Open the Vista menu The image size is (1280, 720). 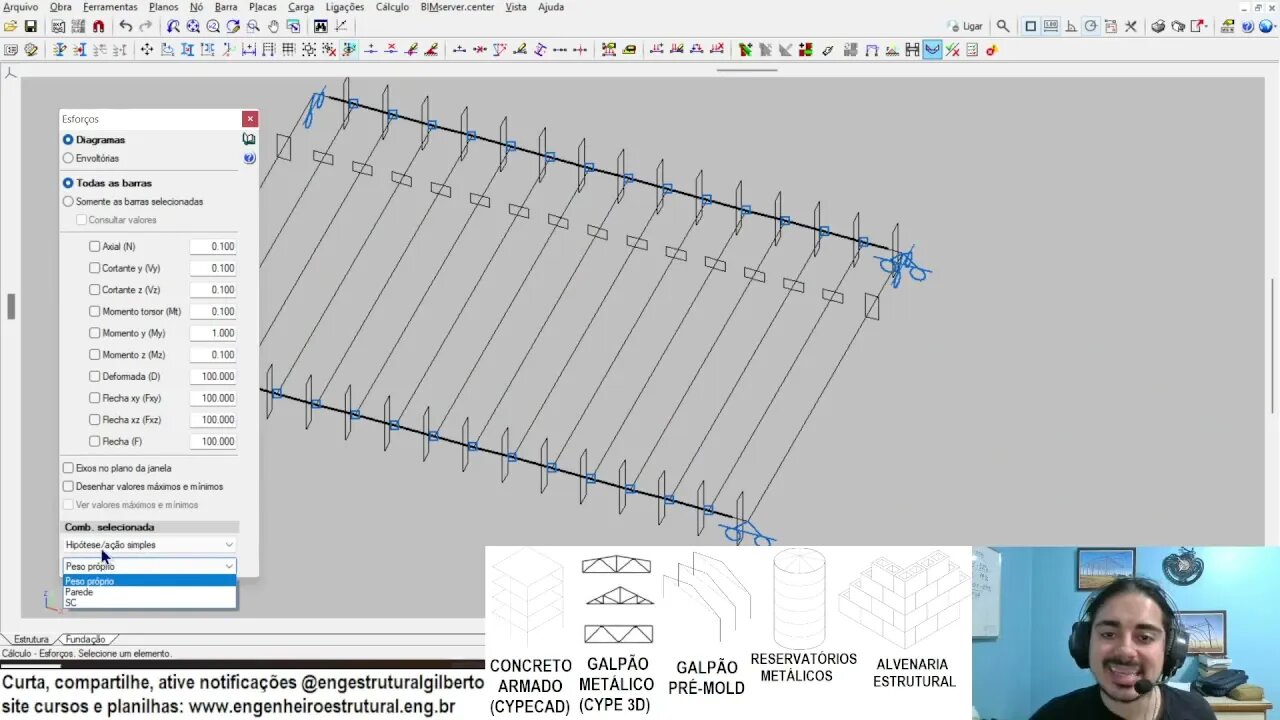coord(516,7)
